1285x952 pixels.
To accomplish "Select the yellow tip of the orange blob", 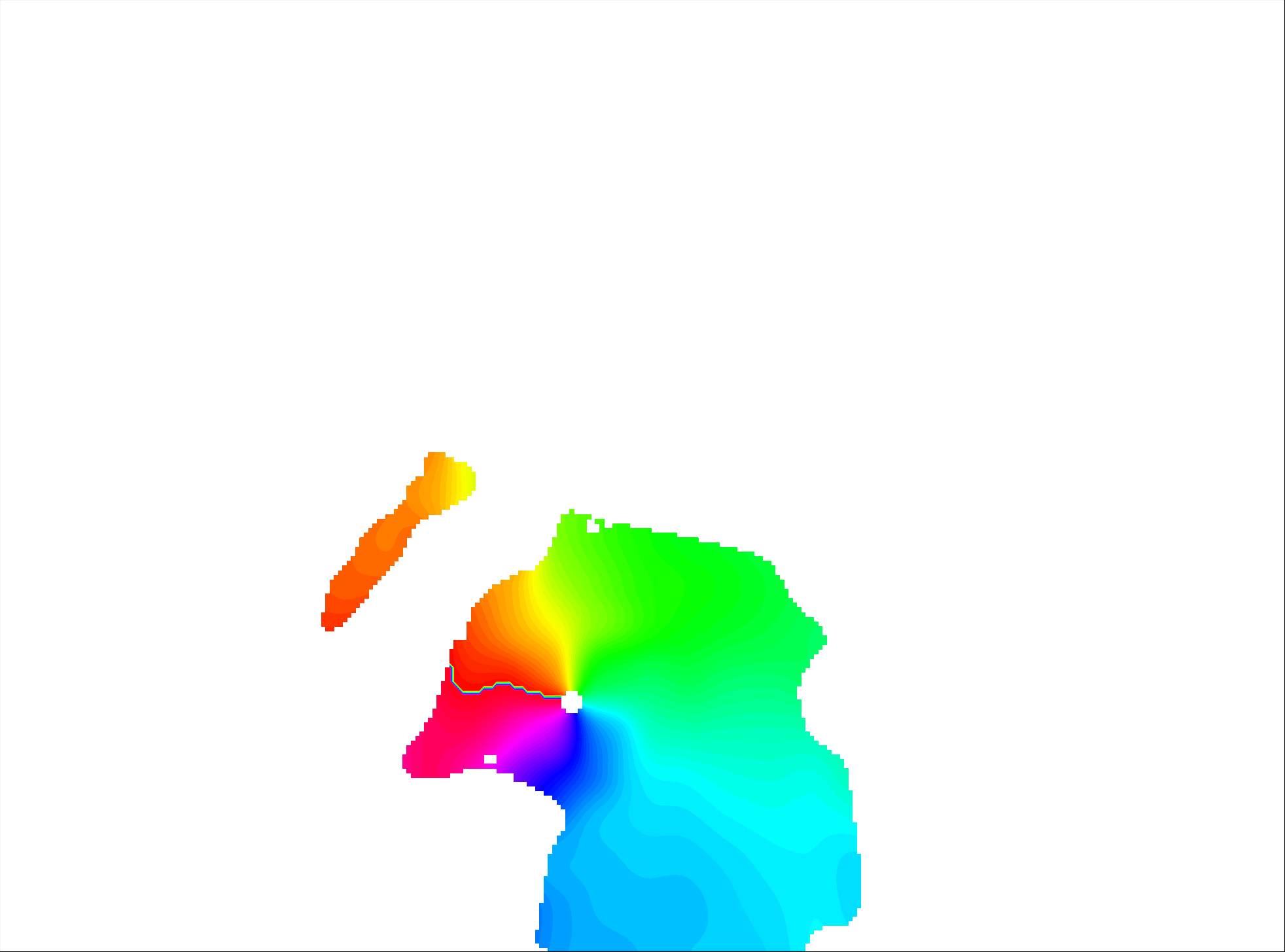I will pyautogui.click(x=464, y=482).
